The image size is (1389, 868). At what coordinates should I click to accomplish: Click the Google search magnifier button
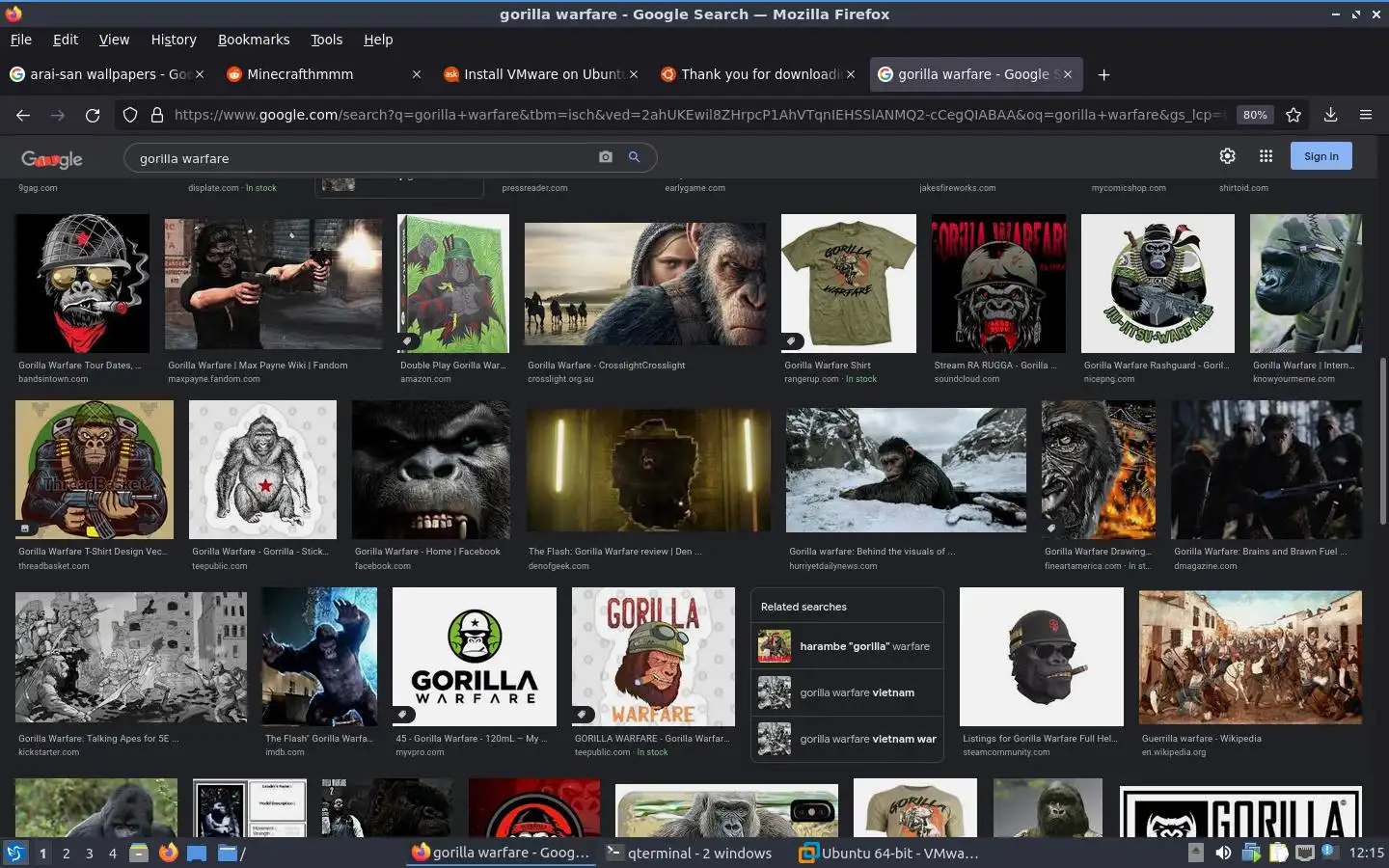[634, 157]
